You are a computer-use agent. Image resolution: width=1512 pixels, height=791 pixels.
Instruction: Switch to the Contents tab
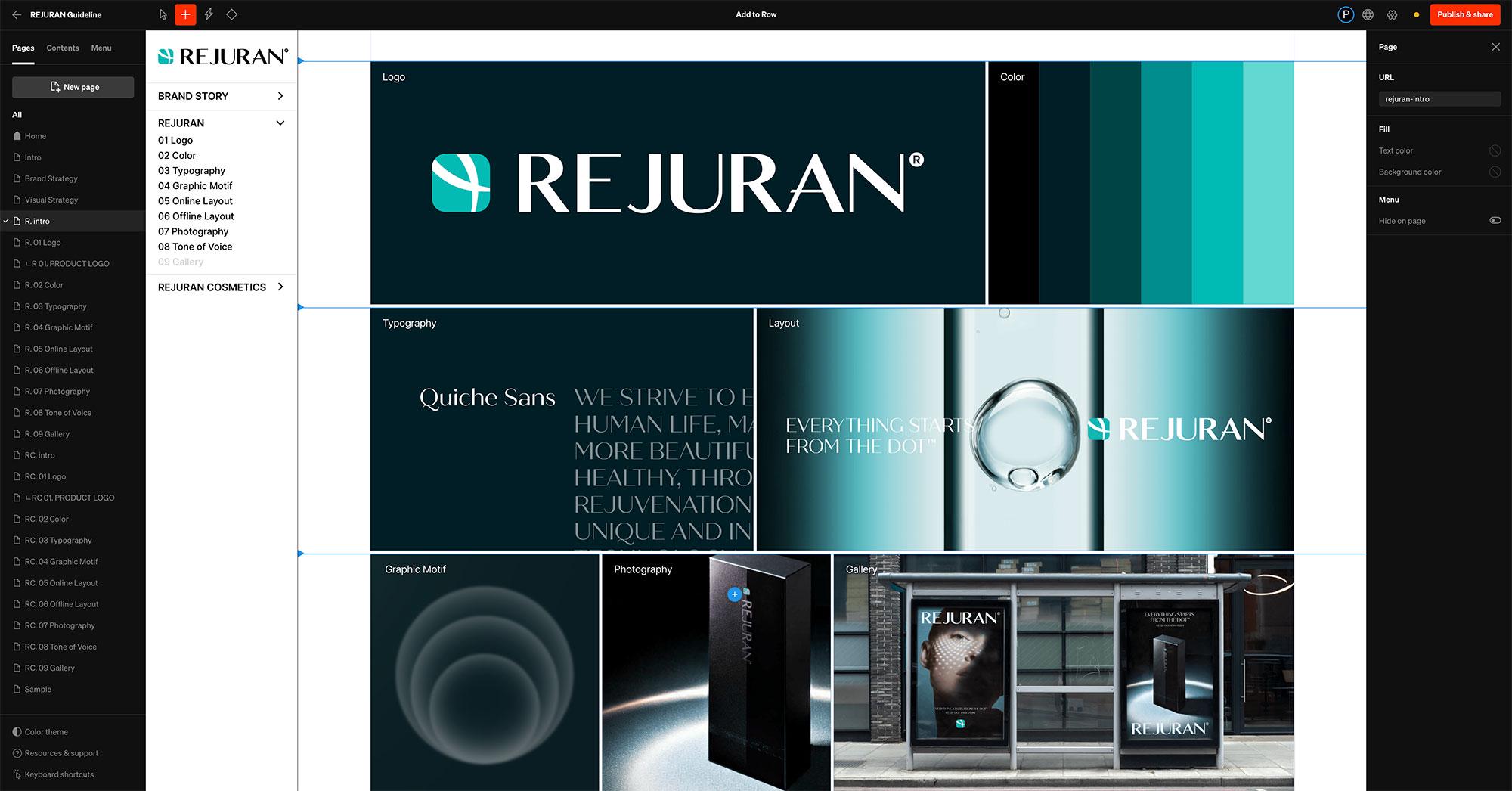[63, 48]
